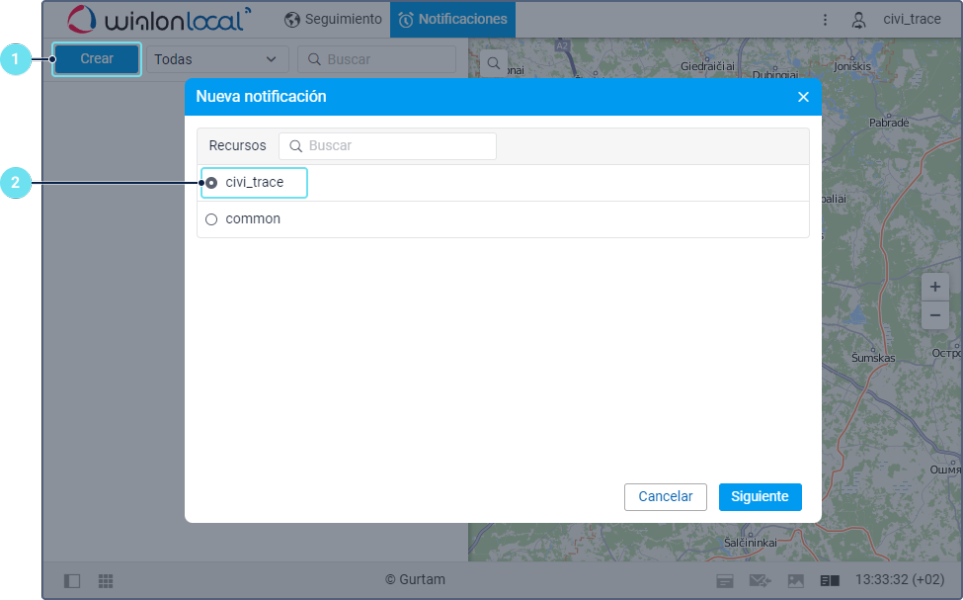The width and height of the screenshot is (963, 600).
Task: Click the user profile icon
Action: tap(858, 19)
